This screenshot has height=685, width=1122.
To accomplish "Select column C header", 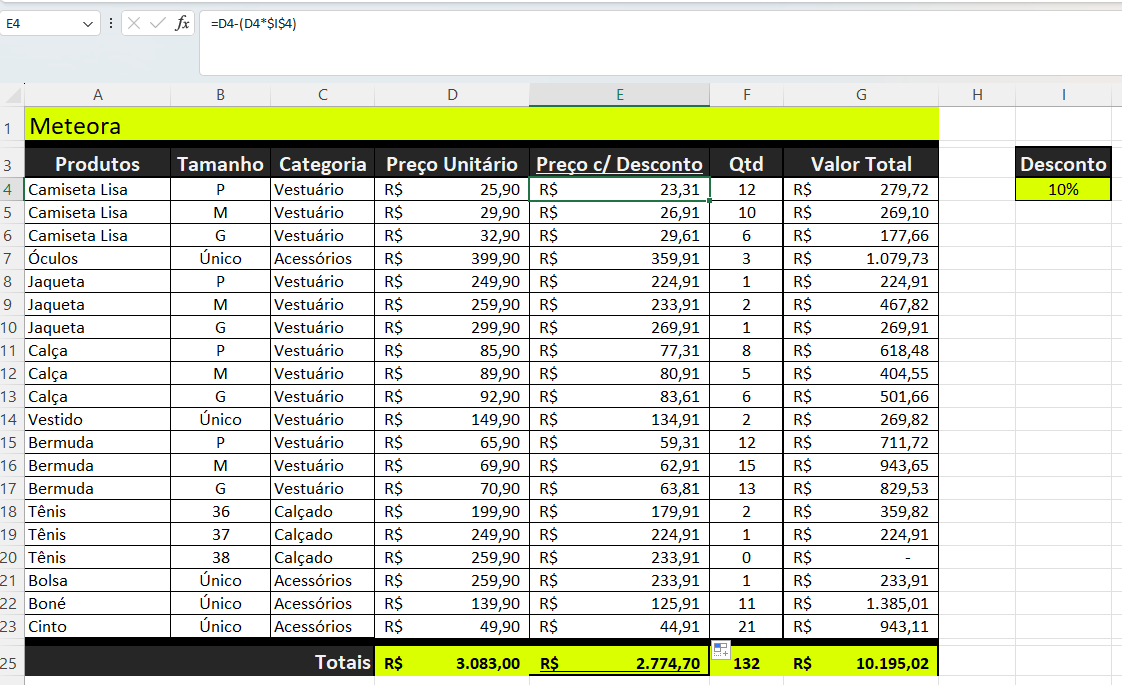I will pyautogui.click(x=323, y=94).
